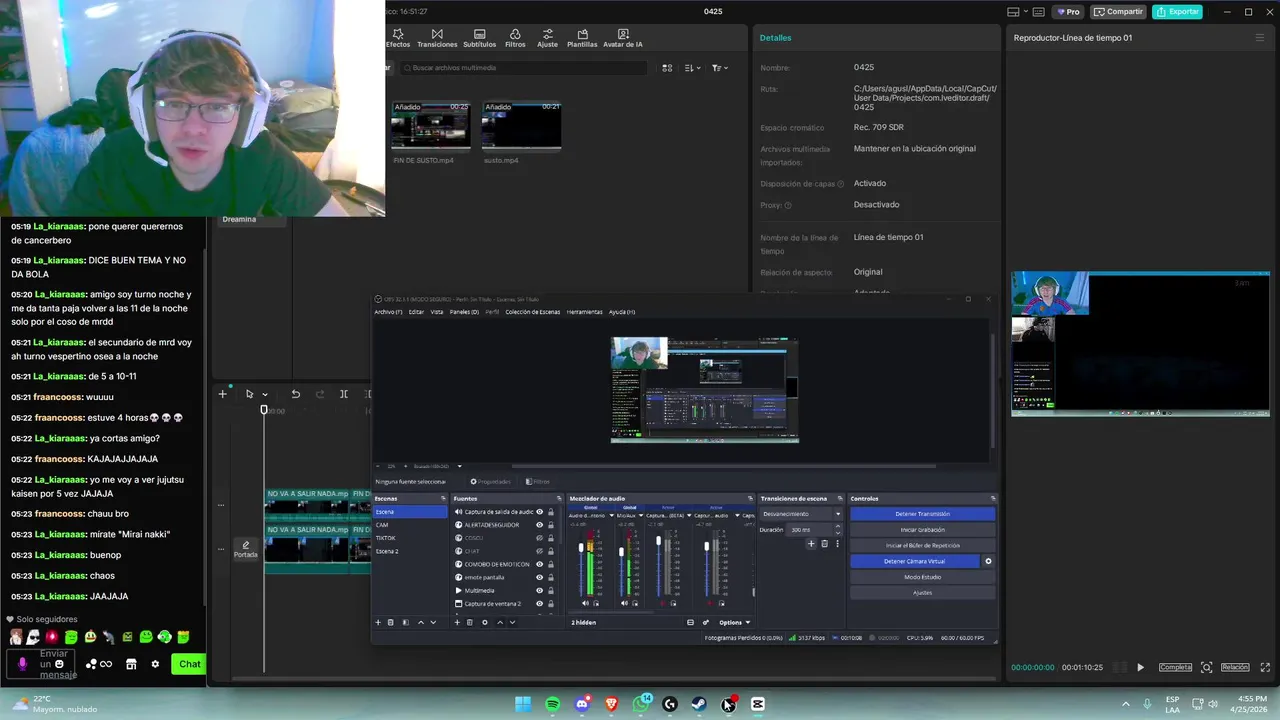This screenshot has width=1280, height=720.
Task: Open the OBS transition duration field
Action: 813,530
